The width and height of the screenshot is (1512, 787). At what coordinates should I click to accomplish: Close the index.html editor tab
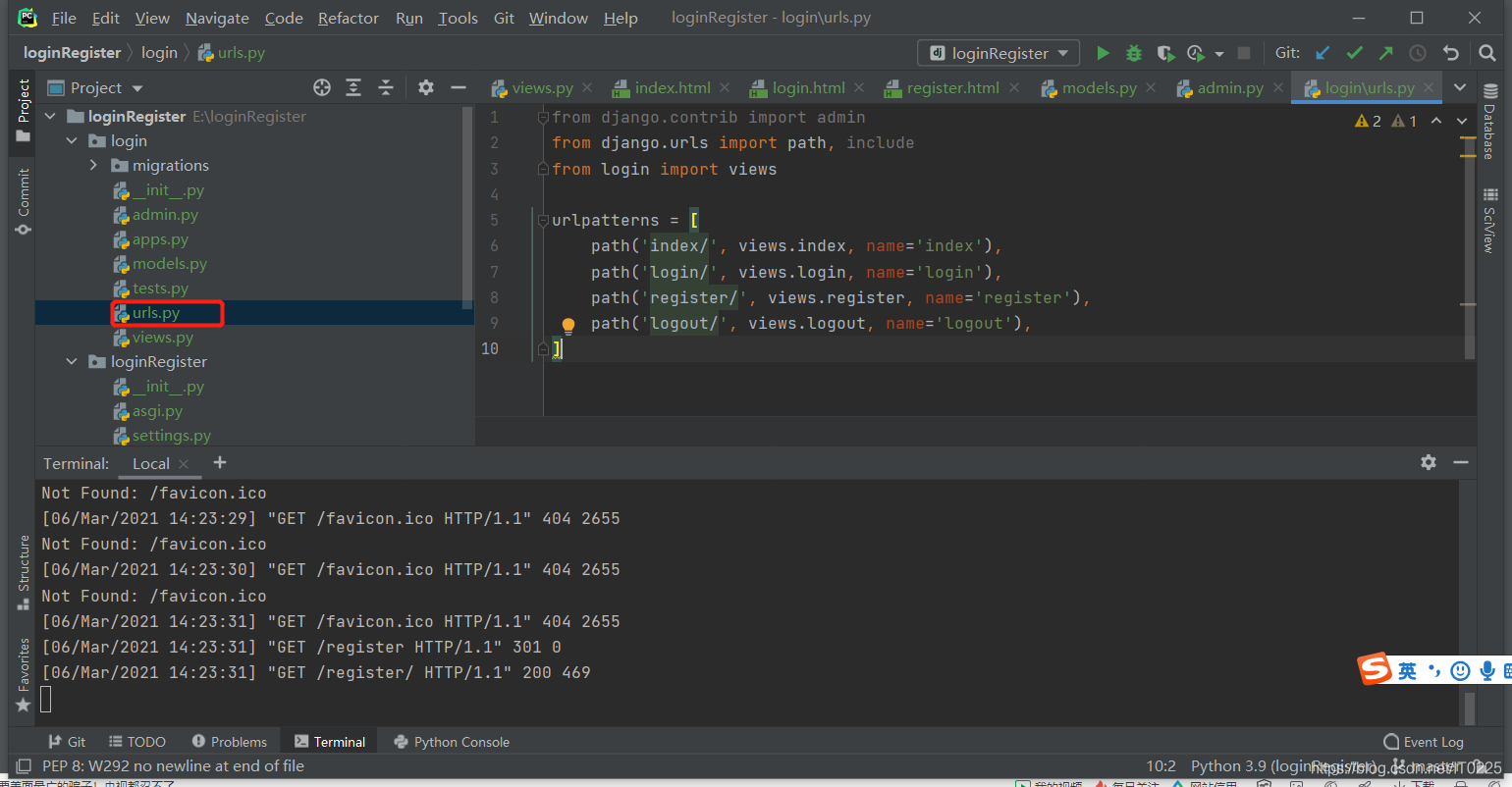tap(725, 87)
